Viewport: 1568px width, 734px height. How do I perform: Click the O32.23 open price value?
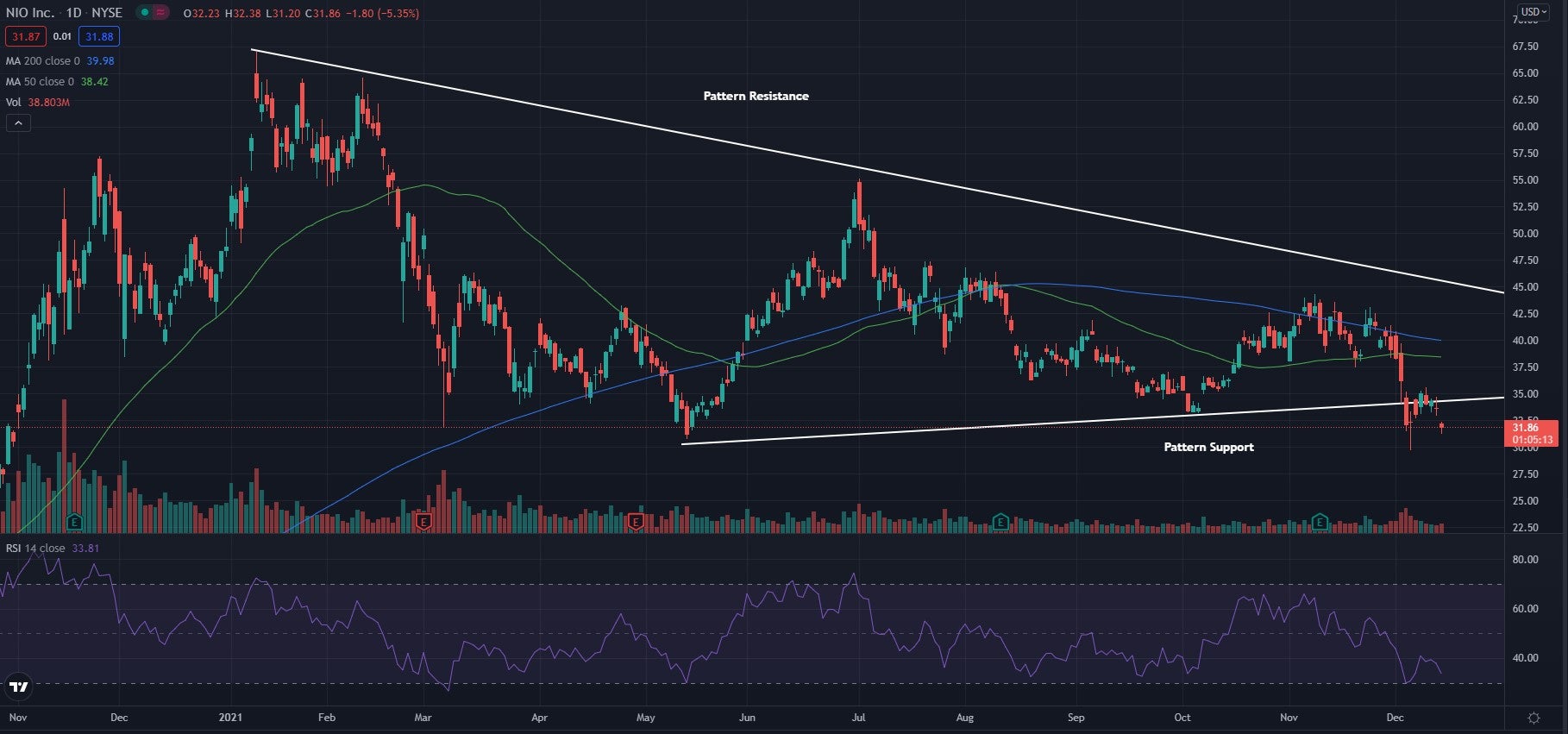(x=202, y=14)
